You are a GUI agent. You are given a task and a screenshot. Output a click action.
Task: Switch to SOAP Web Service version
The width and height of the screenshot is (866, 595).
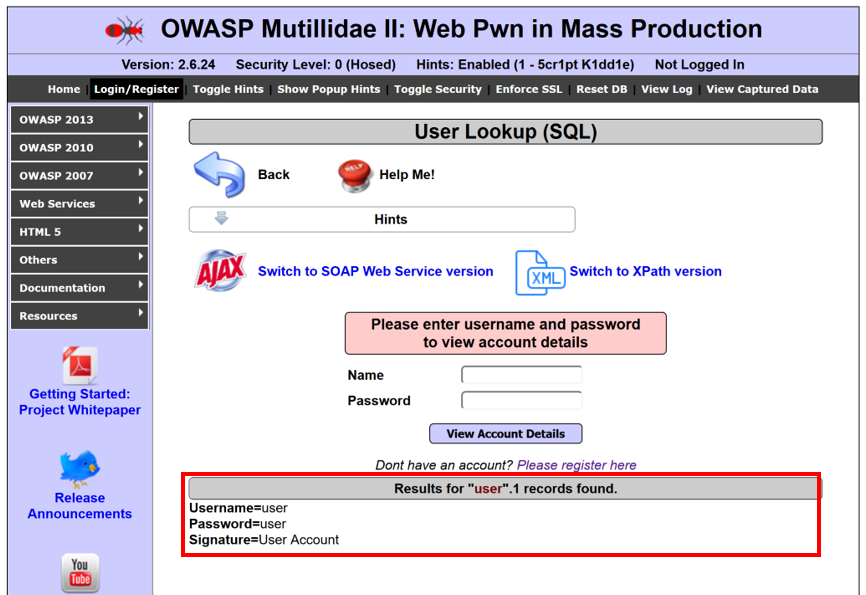tap(376, 271)
